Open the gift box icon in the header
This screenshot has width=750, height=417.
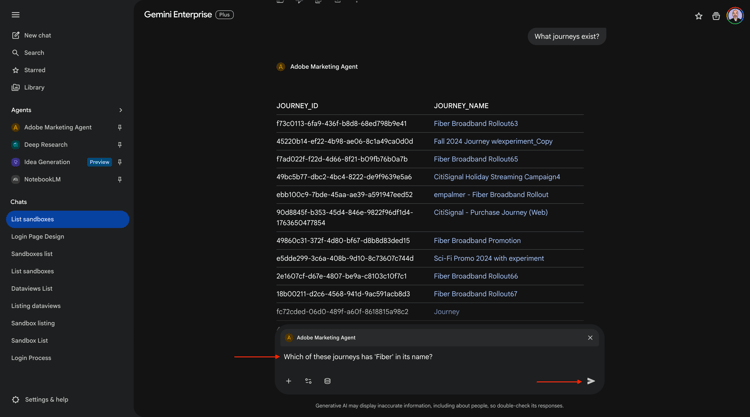tap(716, 16)
